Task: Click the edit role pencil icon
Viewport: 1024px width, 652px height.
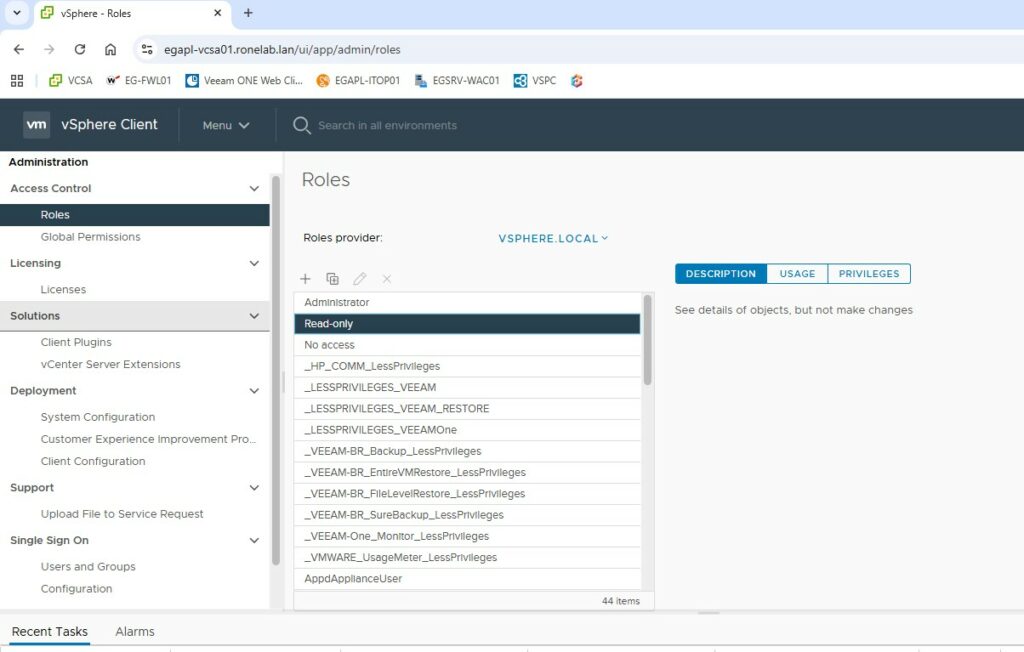Action: 360,279
